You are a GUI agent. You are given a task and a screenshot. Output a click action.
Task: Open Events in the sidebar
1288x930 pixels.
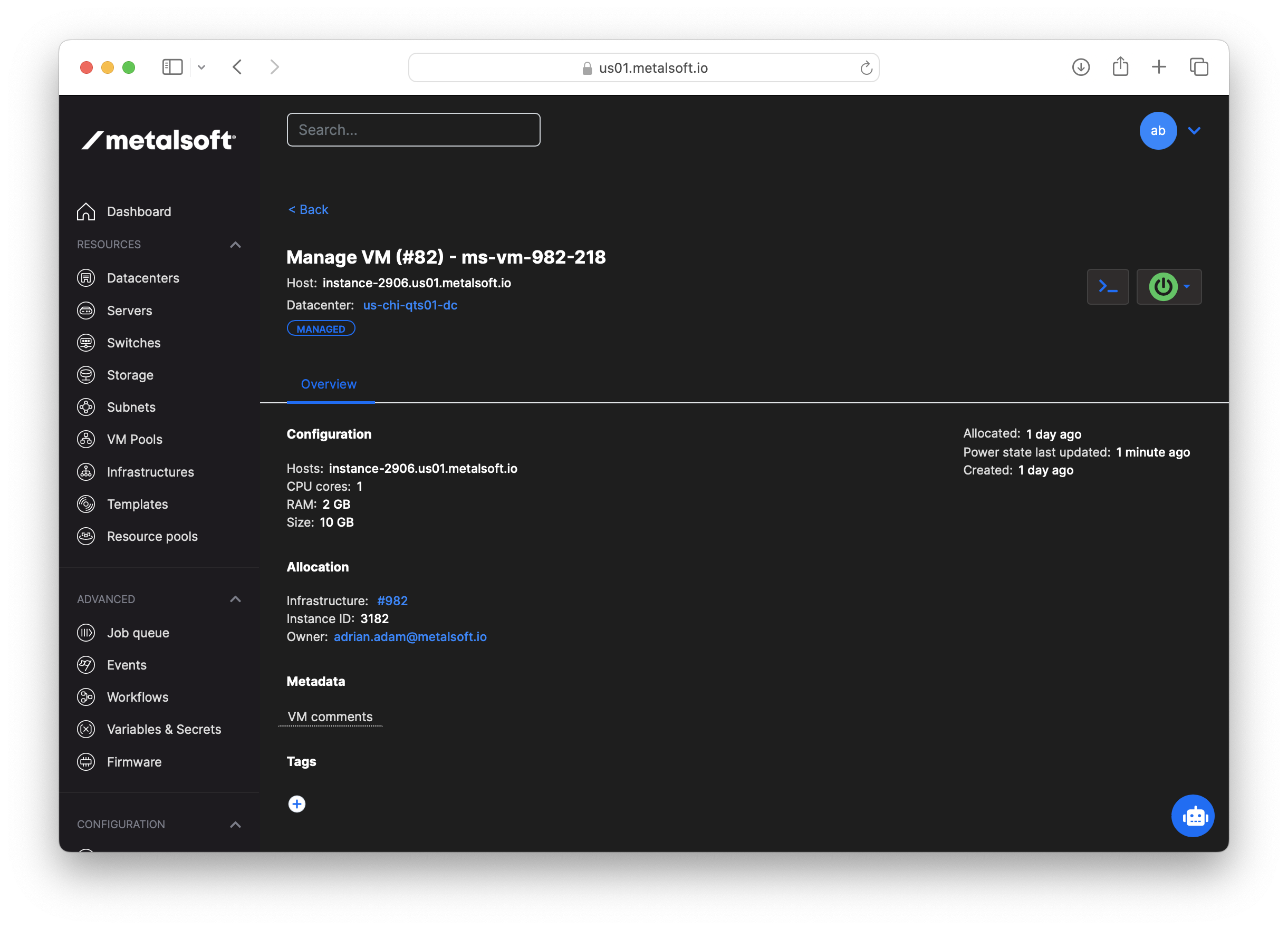[127, 665]
